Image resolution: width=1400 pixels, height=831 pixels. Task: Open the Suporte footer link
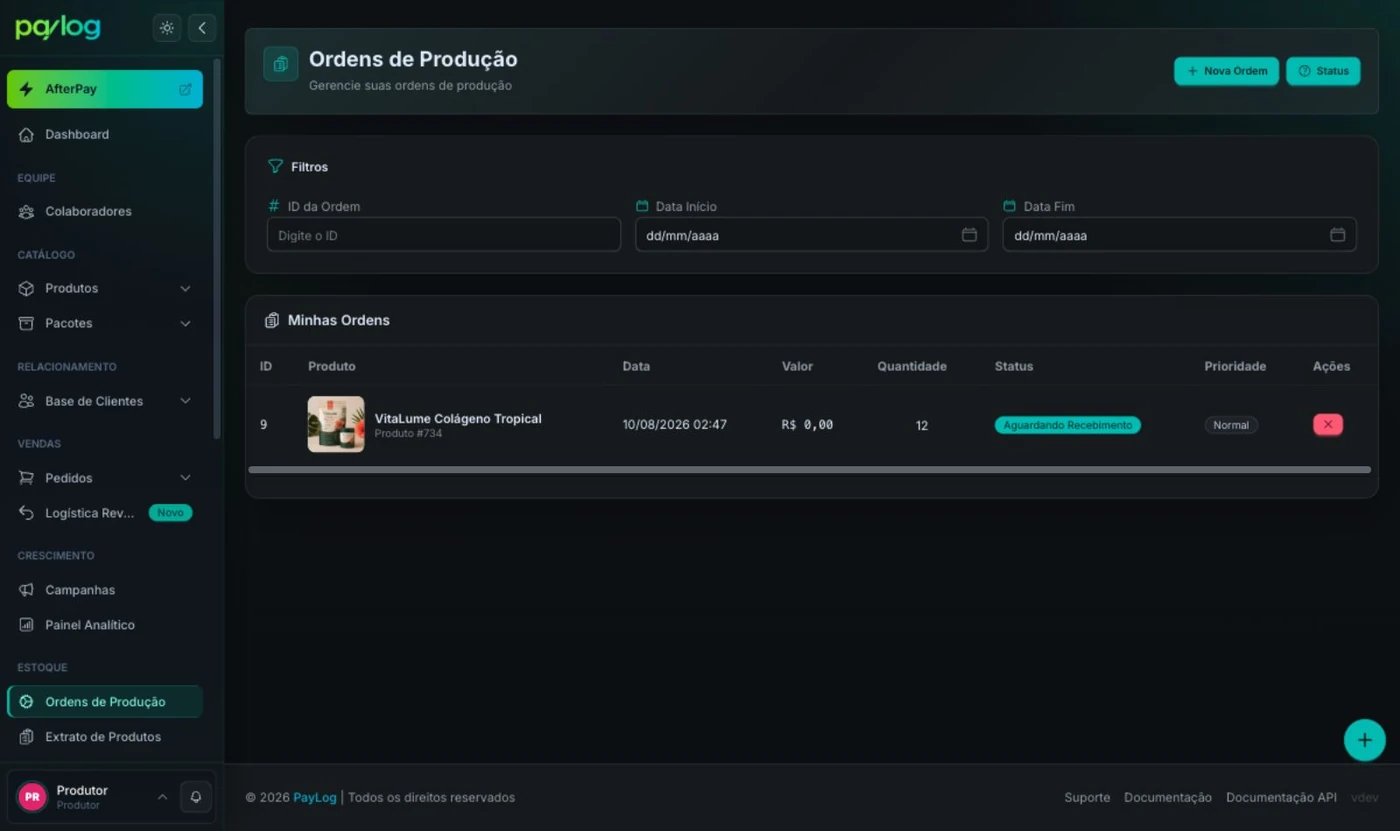pos(1087,797)
